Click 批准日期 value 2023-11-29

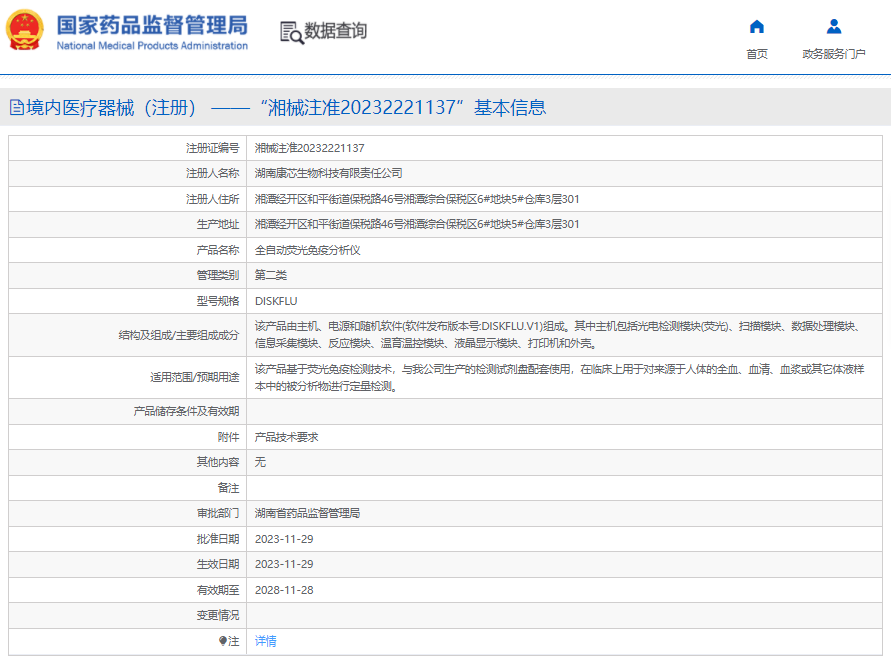tap(284, 539)
